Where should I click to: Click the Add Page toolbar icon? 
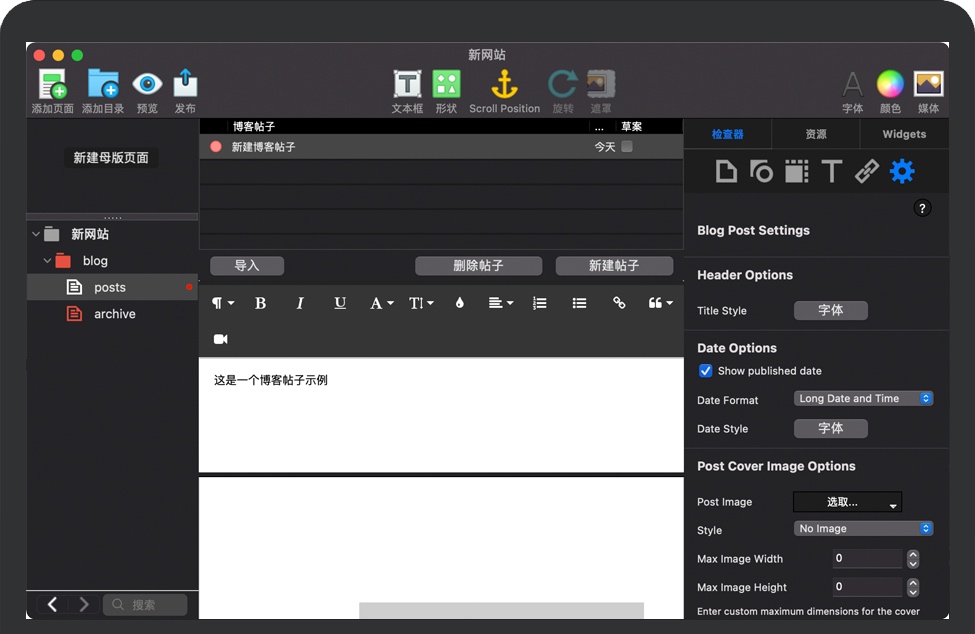click(52, 85)
